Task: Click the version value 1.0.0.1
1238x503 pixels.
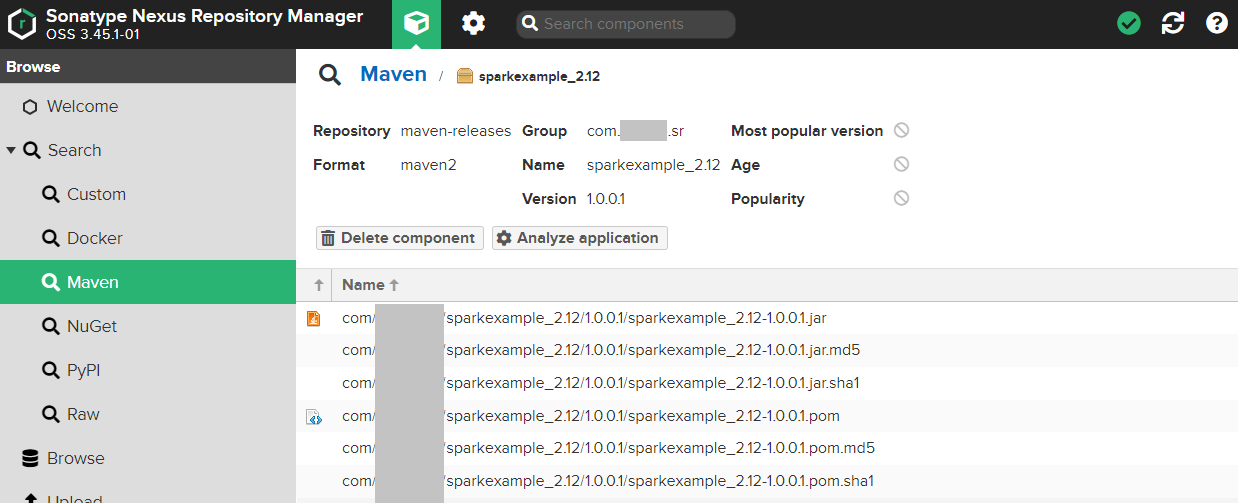Action: 606,199
